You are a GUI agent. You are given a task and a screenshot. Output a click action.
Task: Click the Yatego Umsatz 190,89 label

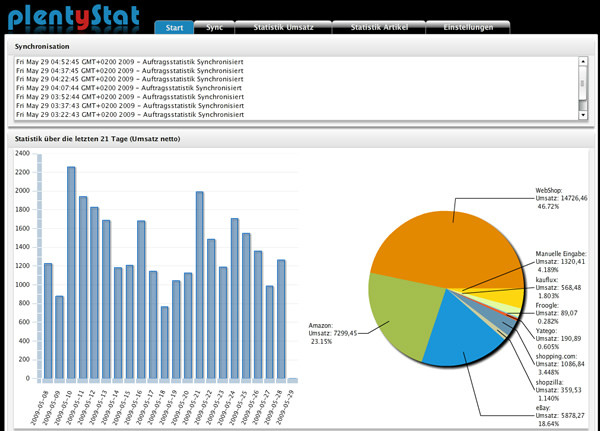point(558,339)
